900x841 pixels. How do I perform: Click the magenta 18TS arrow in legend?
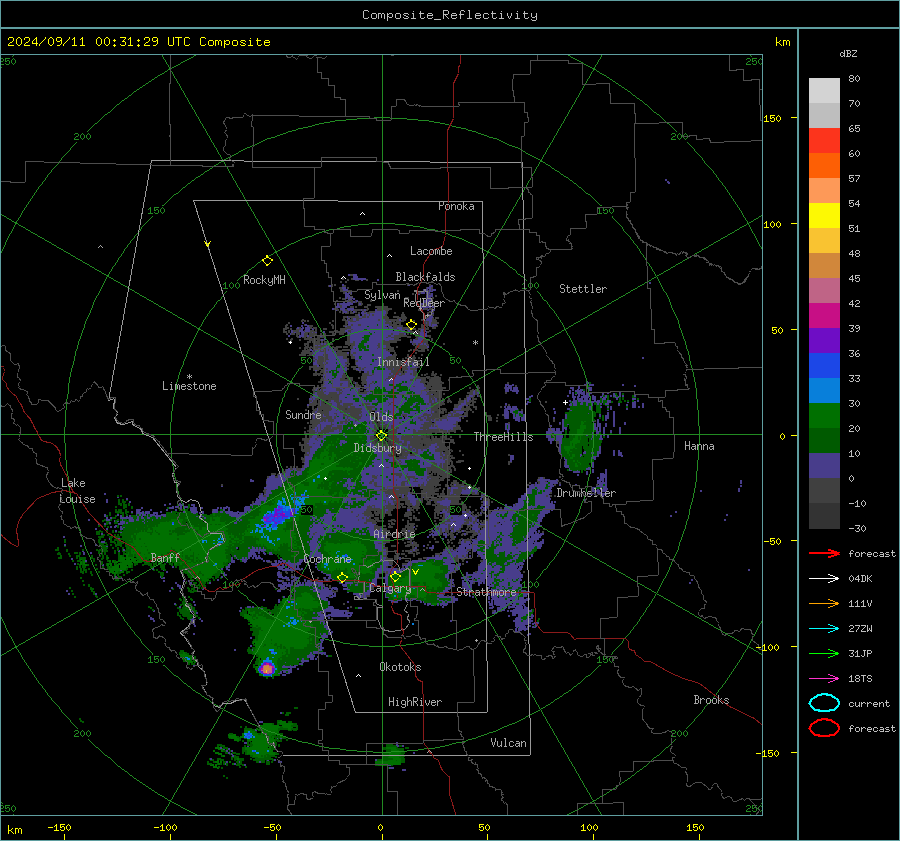tap(824, 679)
